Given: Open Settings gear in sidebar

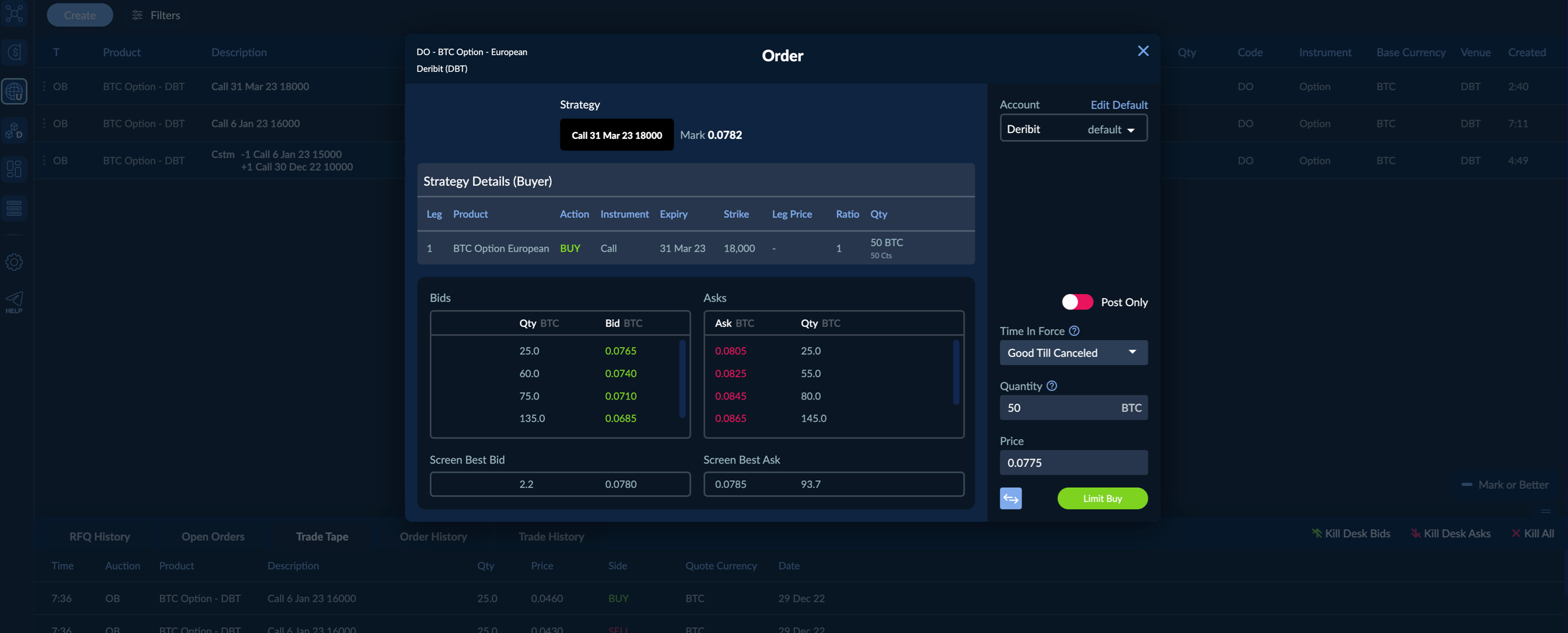Looking at the screenshot, I should point(14,262).
